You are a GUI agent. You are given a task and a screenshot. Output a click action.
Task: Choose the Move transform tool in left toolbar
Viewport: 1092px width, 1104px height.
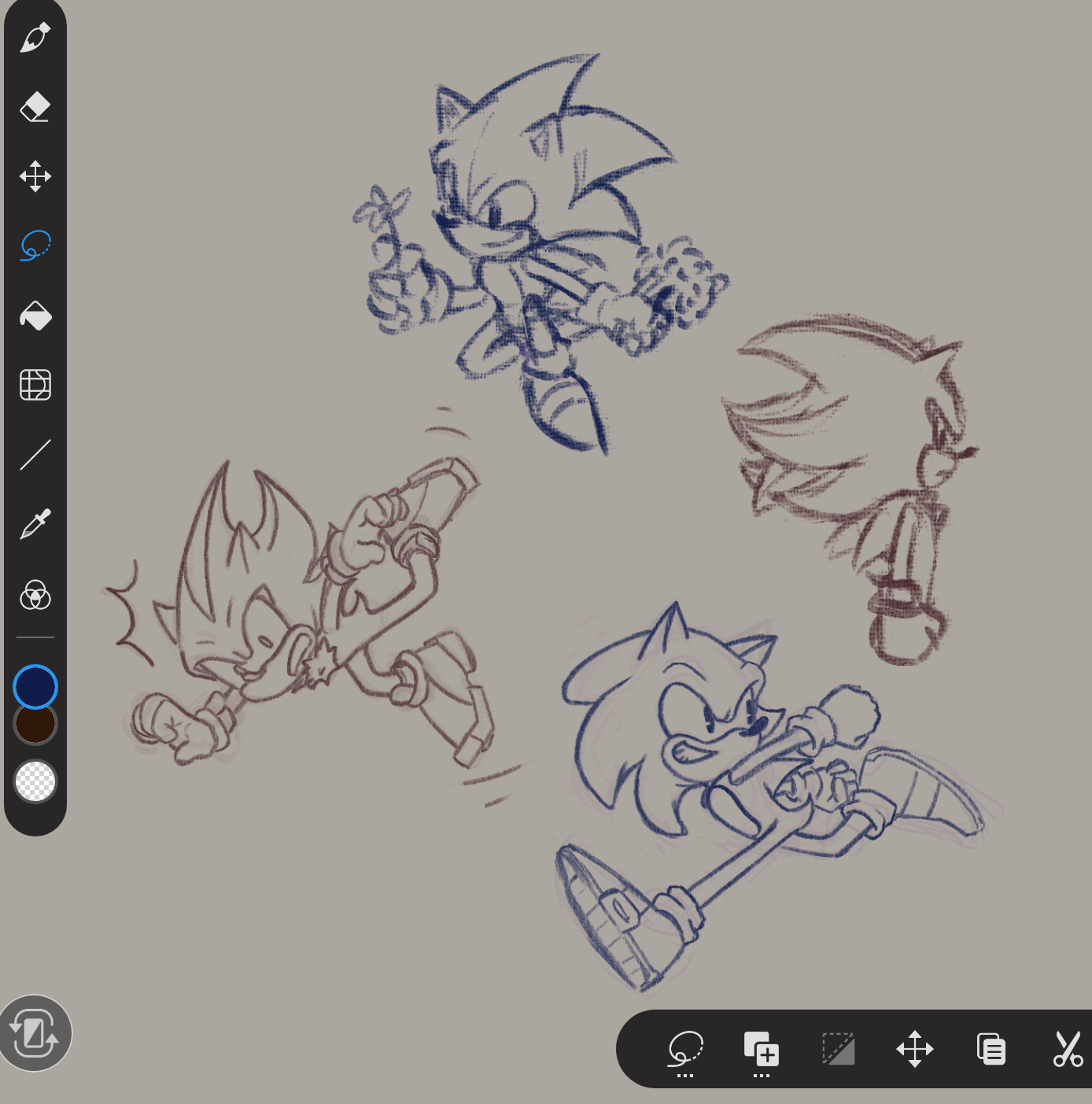(x=35, y=176)
